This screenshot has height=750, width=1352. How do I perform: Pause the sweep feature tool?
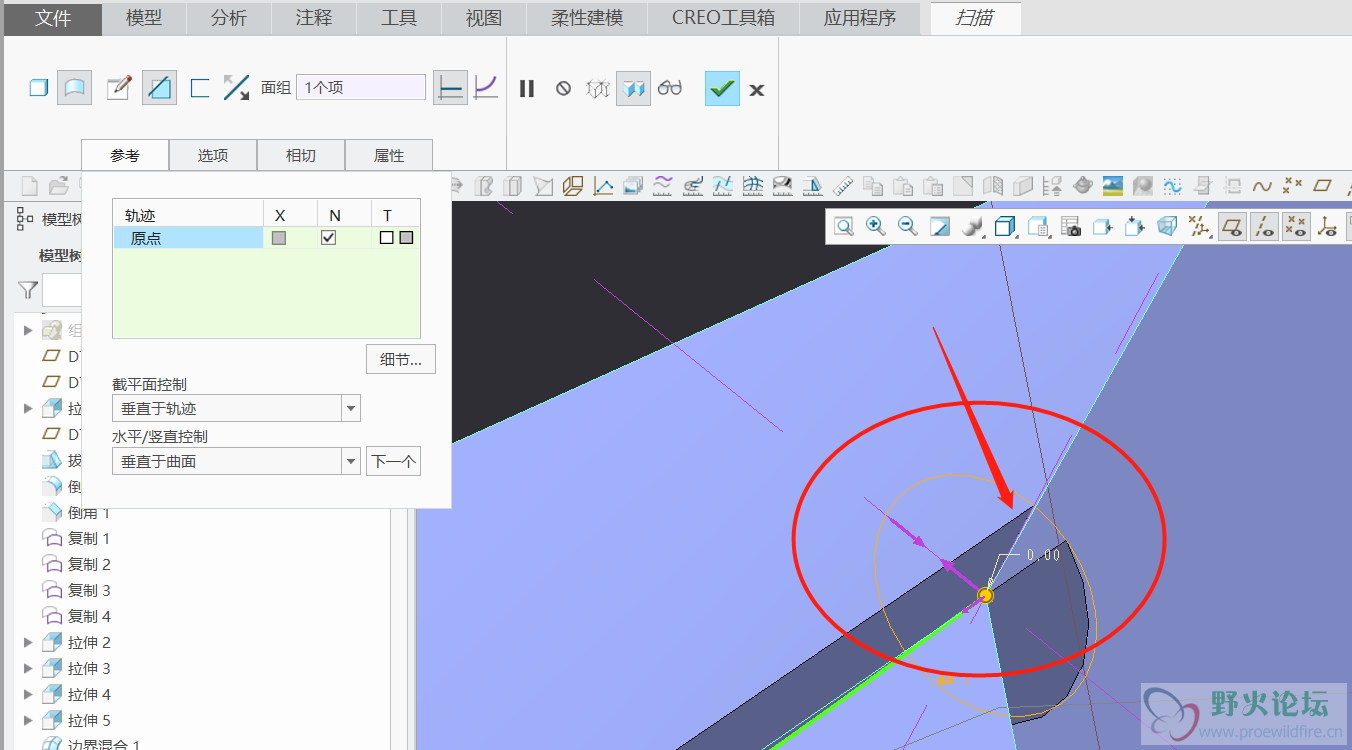527,89
